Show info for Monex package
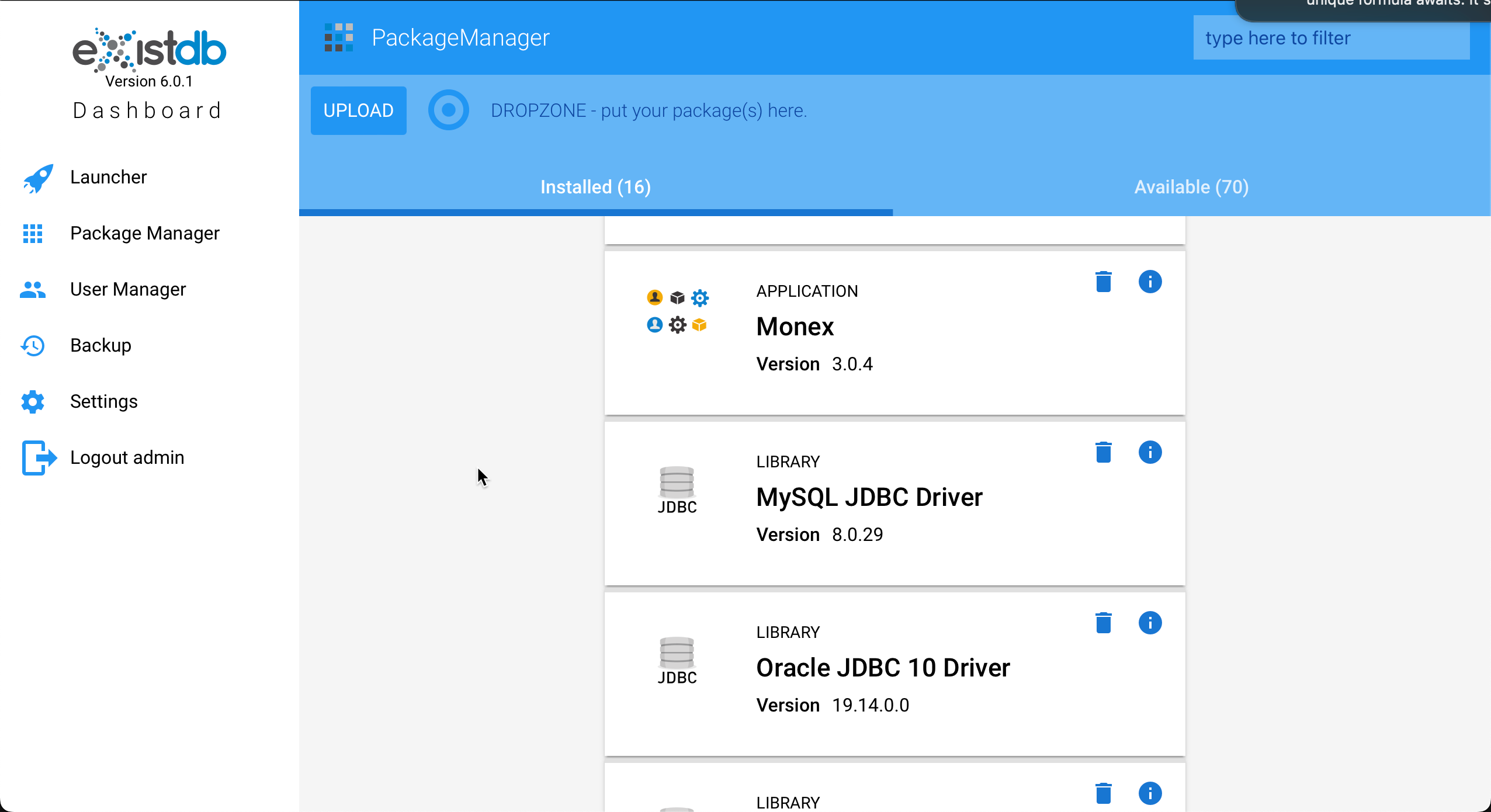This screenshot has height=812, width=1491. [x=1150, y=282]
